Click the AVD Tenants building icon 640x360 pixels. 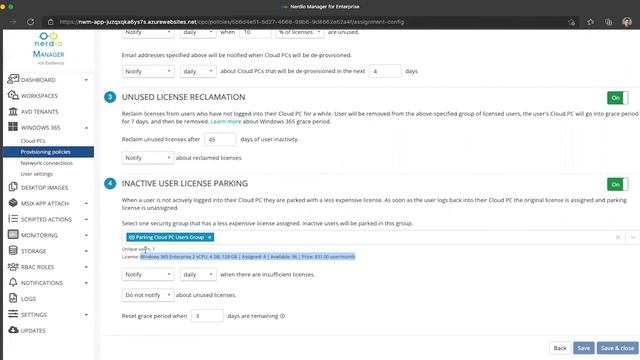pyautogui.click(x=13, y=111)
